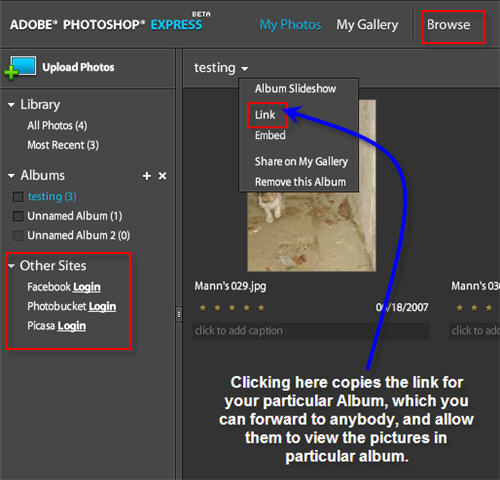Image resolution: width=500 pixels, height=480 pixels.
Task: Tick the testing (3) album checkbox
Action: click(18, 197)
